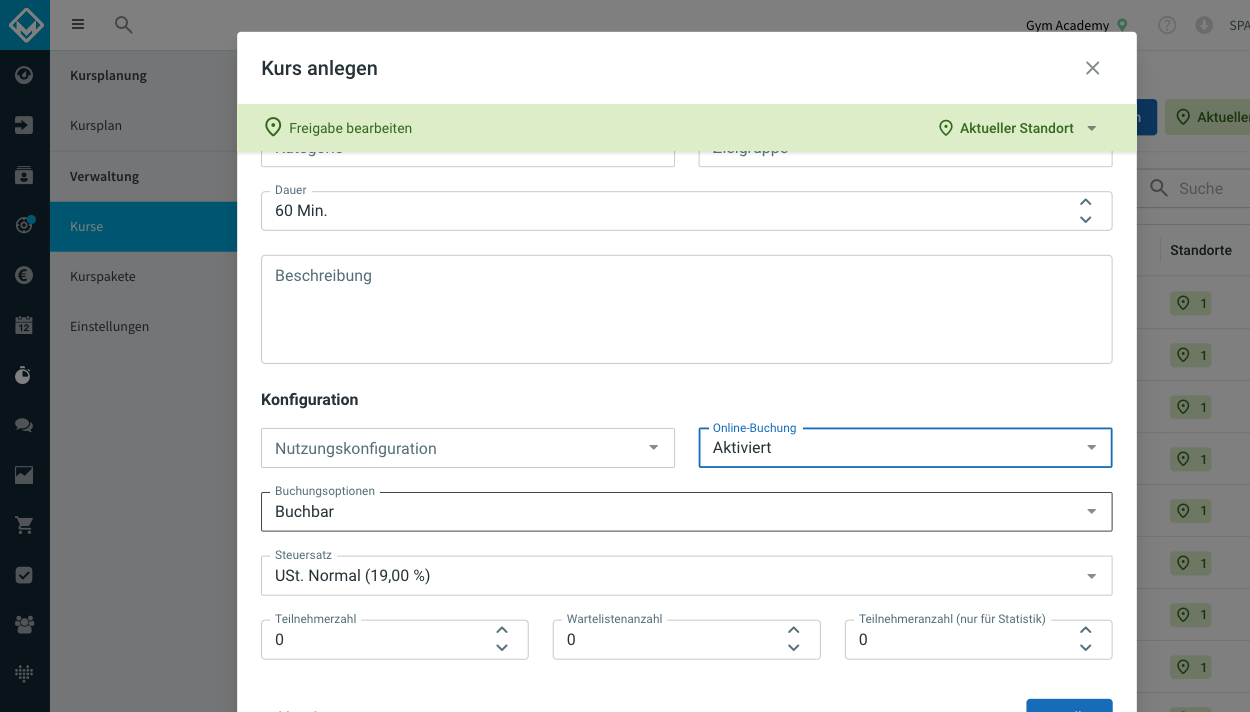This screenshot has width=1250, height=712.
Task: Click the Standorte column header
Action: [x=1201, y=250]
